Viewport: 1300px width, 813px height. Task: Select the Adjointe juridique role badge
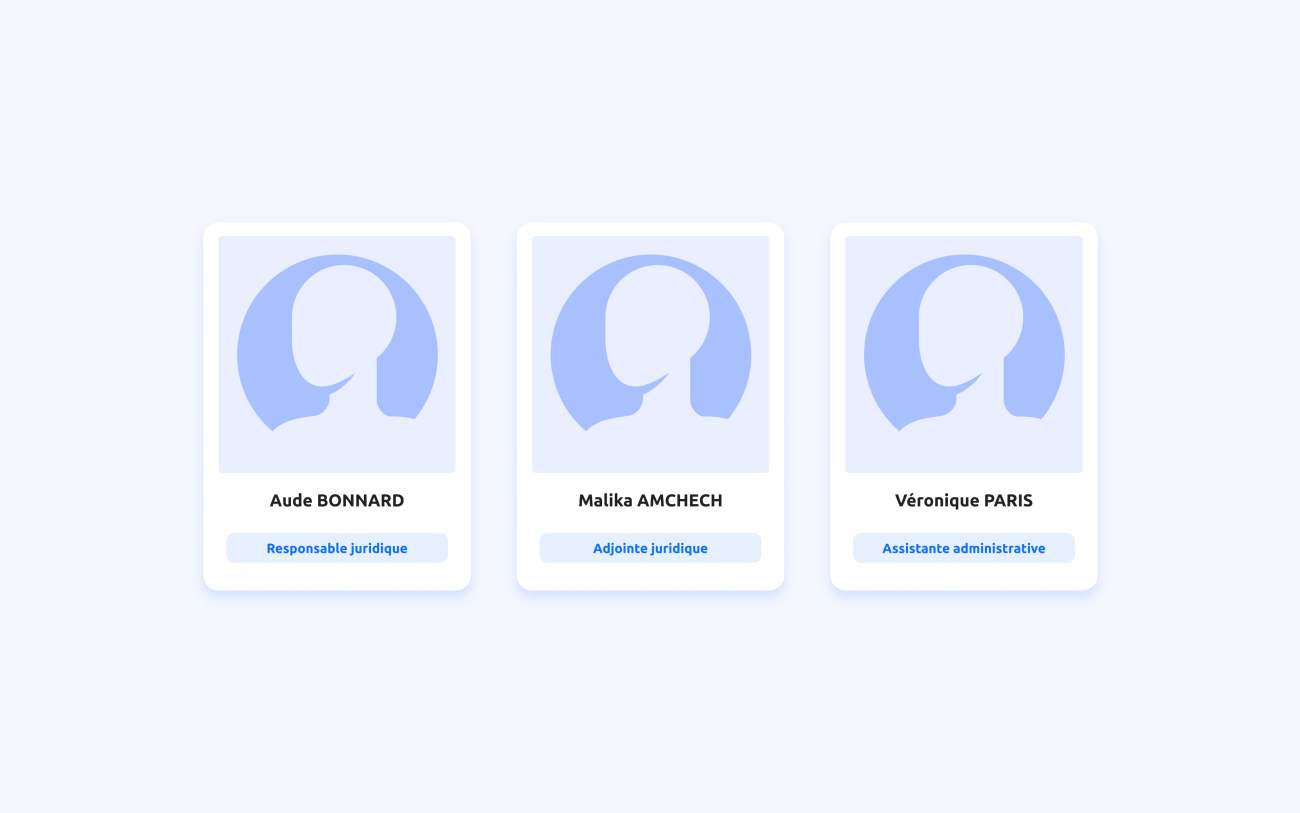650,548
